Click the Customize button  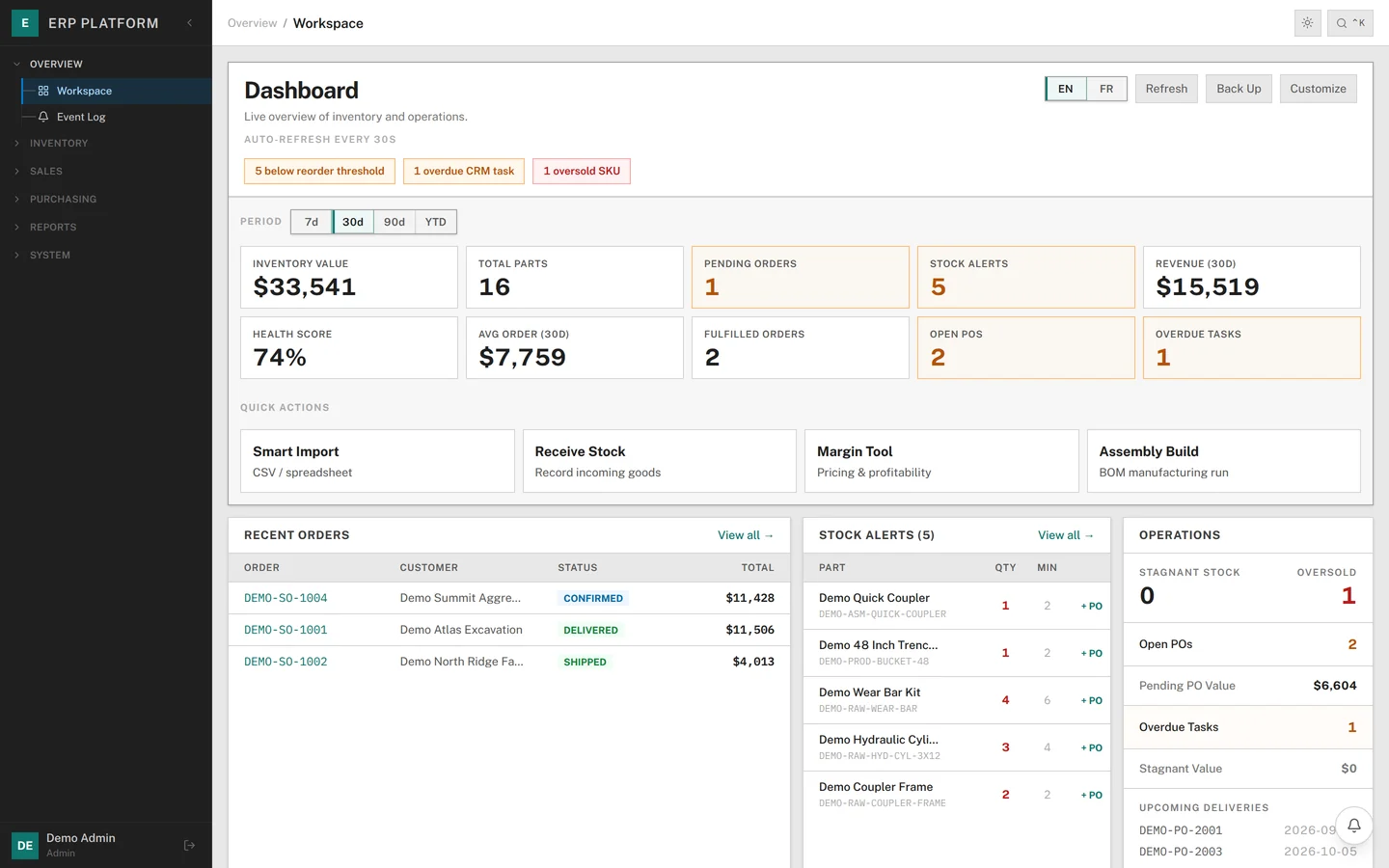(1318, 89)
